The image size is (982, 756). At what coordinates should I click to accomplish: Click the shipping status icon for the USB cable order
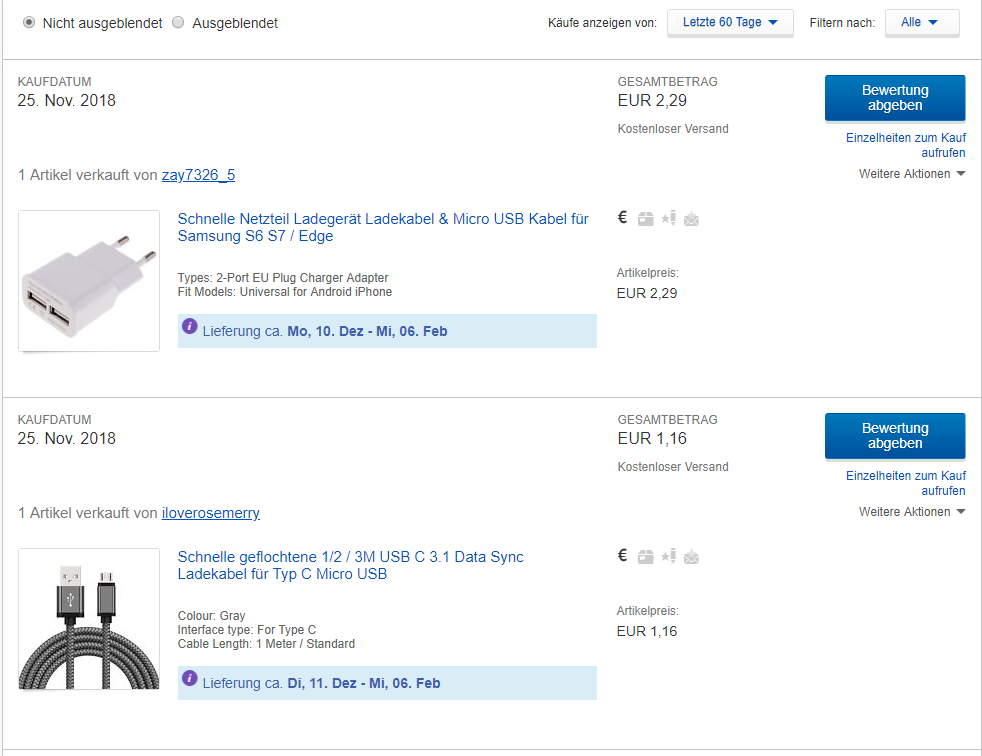[x=645, y=557]
